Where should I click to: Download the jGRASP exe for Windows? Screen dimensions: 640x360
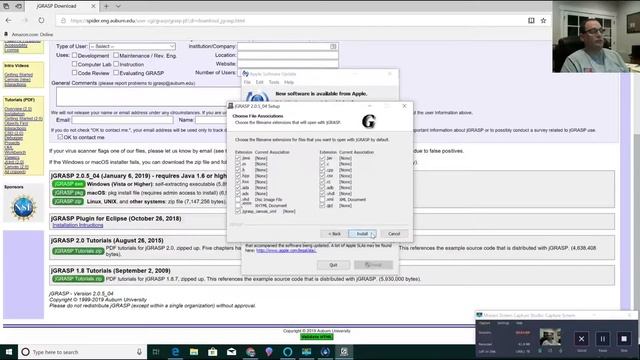[69, 184]
